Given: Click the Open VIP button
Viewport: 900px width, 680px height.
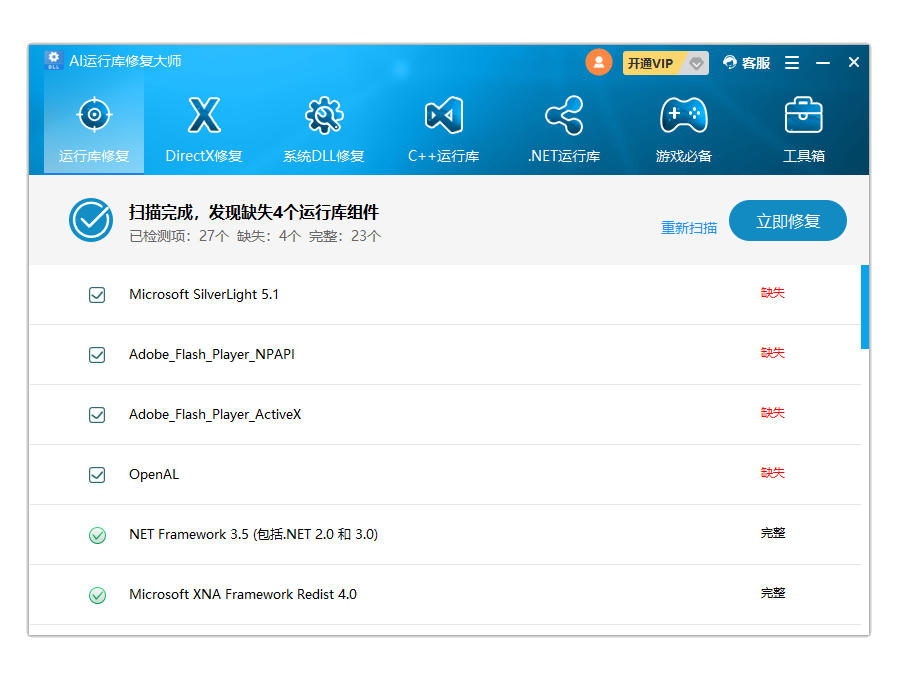Looking at the screenshot, I should tap(651, 63).
